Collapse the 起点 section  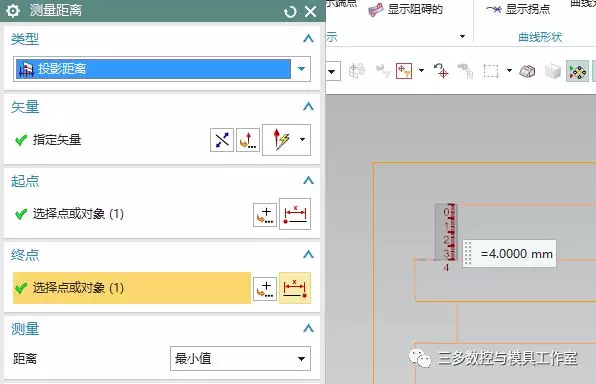(309, 180)
